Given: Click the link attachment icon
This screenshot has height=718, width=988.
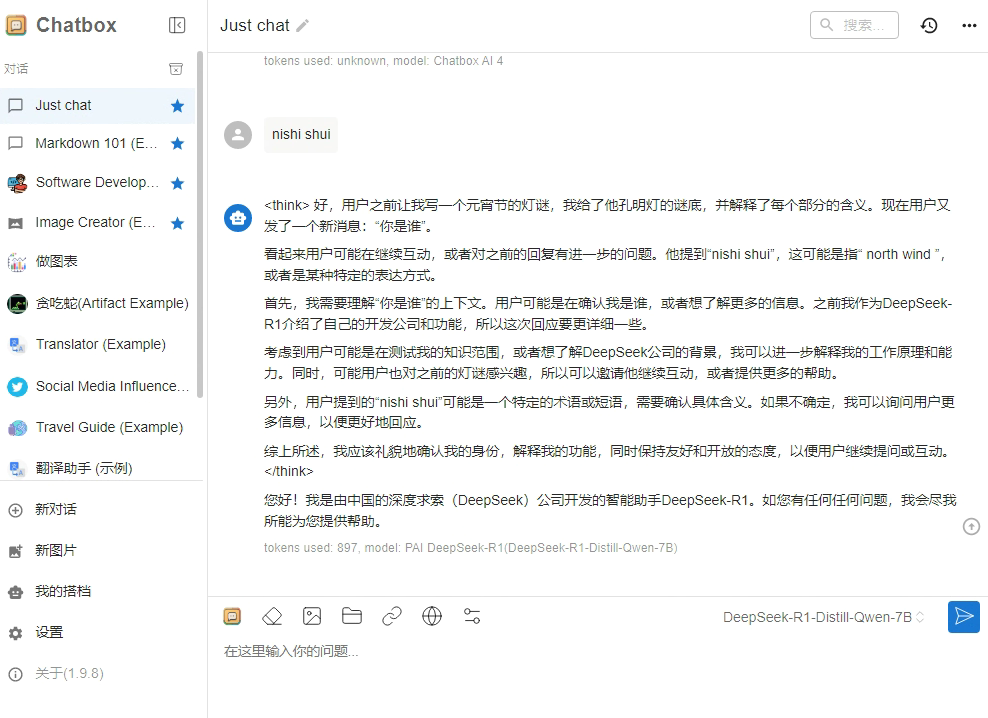Looking at the screenshot, I should 392,616.
